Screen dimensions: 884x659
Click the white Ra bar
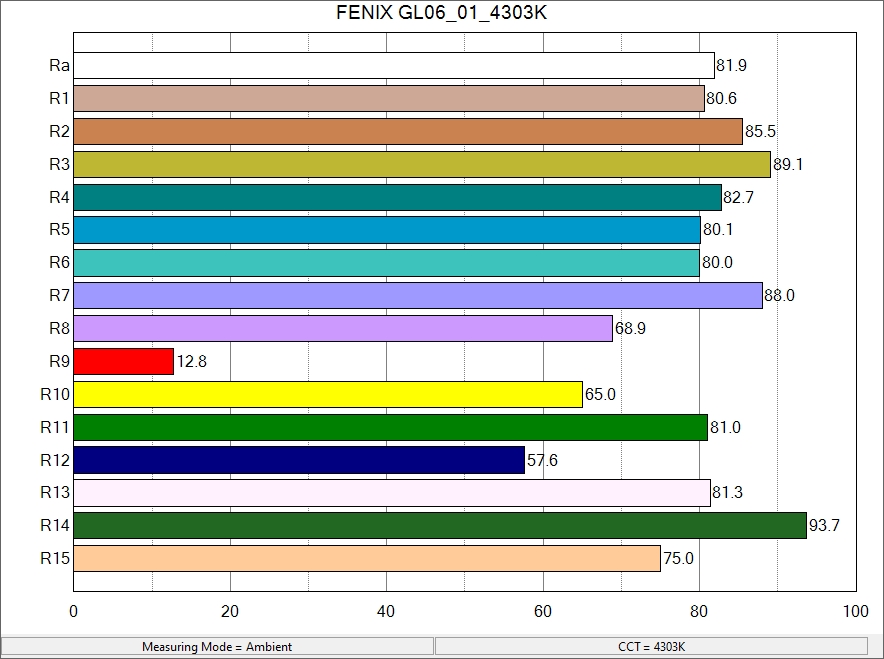394,66
